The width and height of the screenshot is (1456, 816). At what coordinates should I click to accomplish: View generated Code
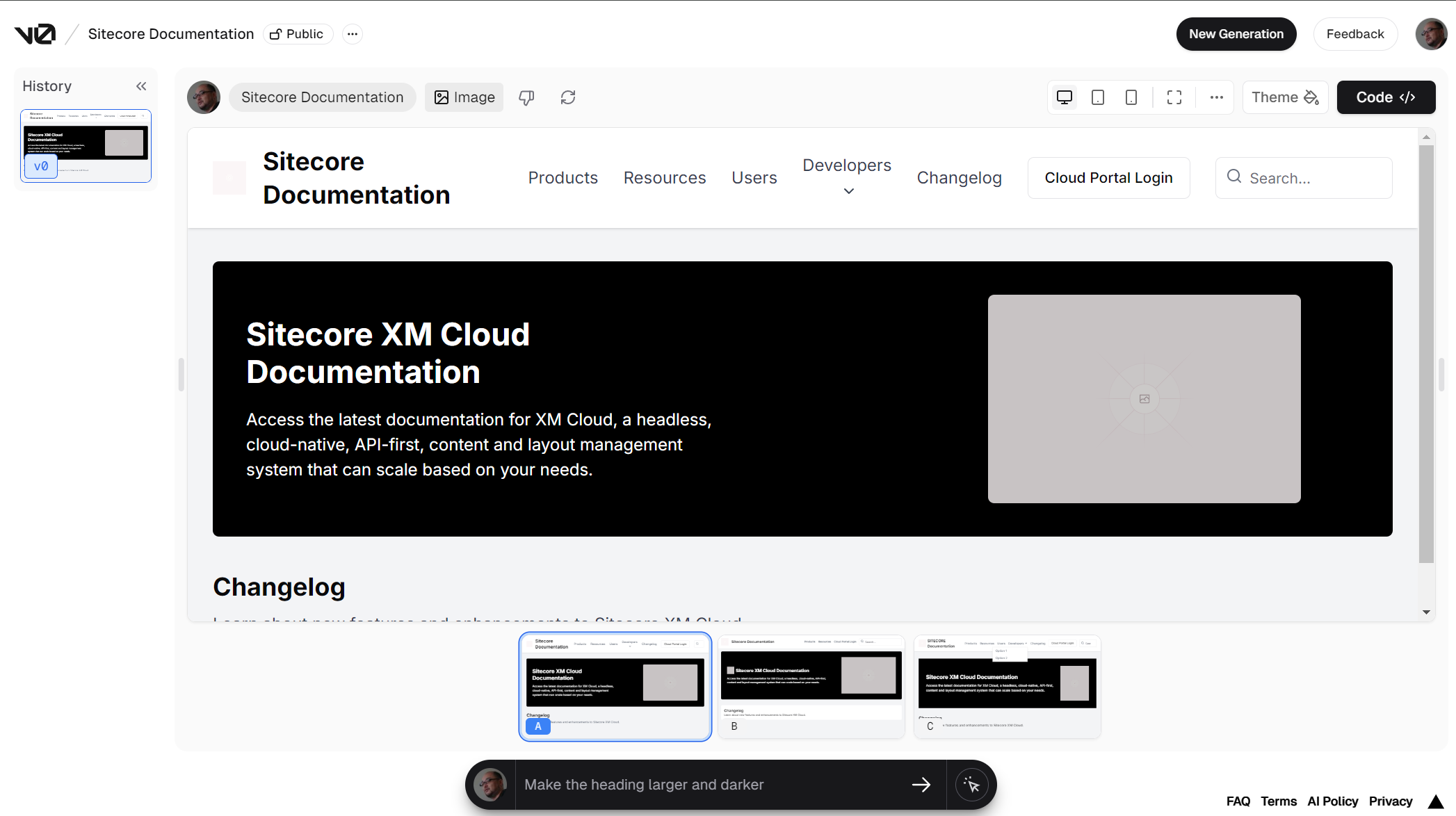coord(1386,97)
